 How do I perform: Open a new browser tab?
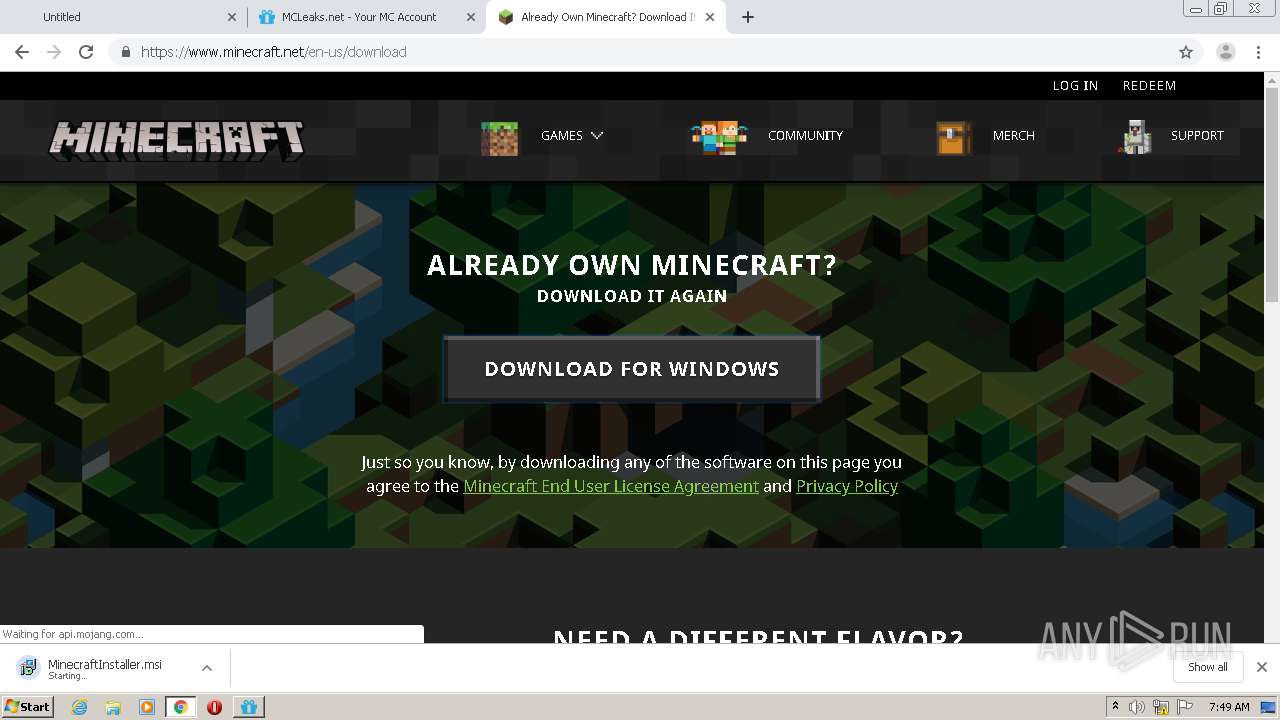coord(748,17)
